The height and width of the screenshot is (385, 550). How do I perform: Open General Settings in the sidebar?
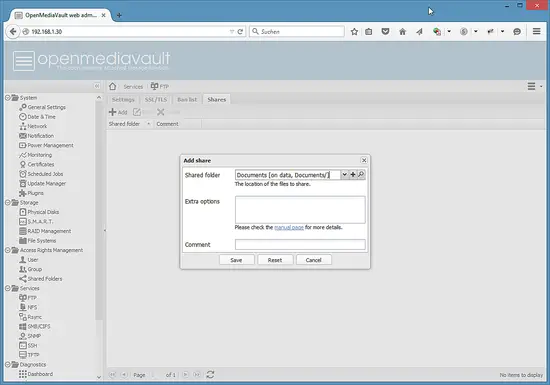click(42, 107)
